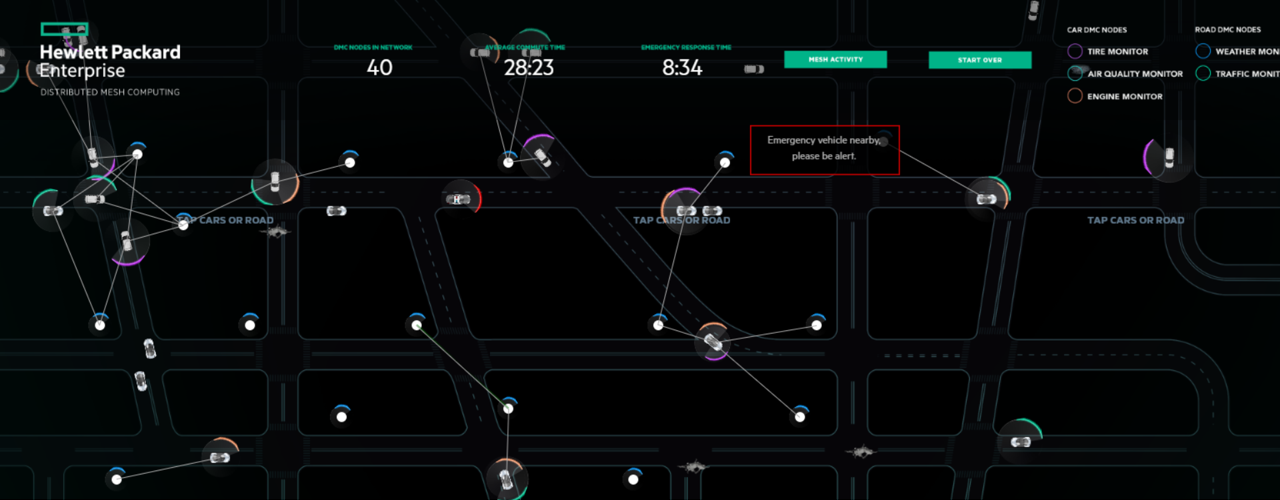Tap the road node directly above the bottom-center car
Image resolution: width=1280 pixels, height=500 pixels.
508,407
